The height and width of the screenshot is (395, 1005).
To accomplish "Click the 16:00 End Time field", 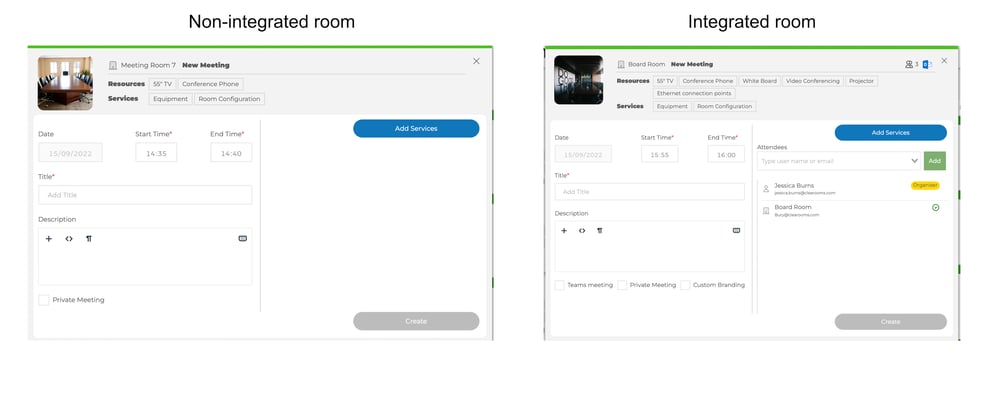I will (726, 154).
